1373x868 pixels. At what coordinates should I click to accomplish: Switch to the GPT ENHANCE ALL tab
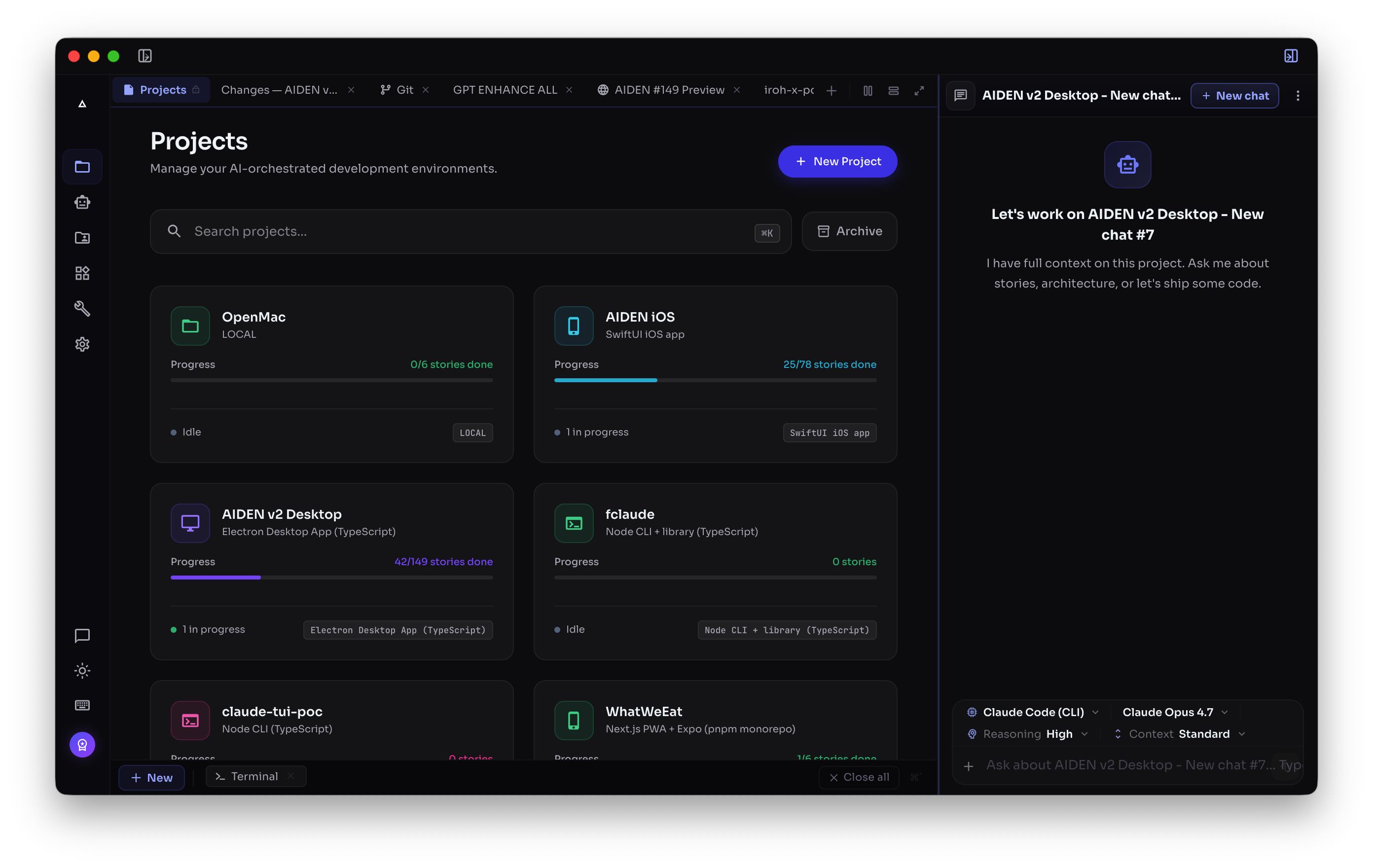point(505,90)
